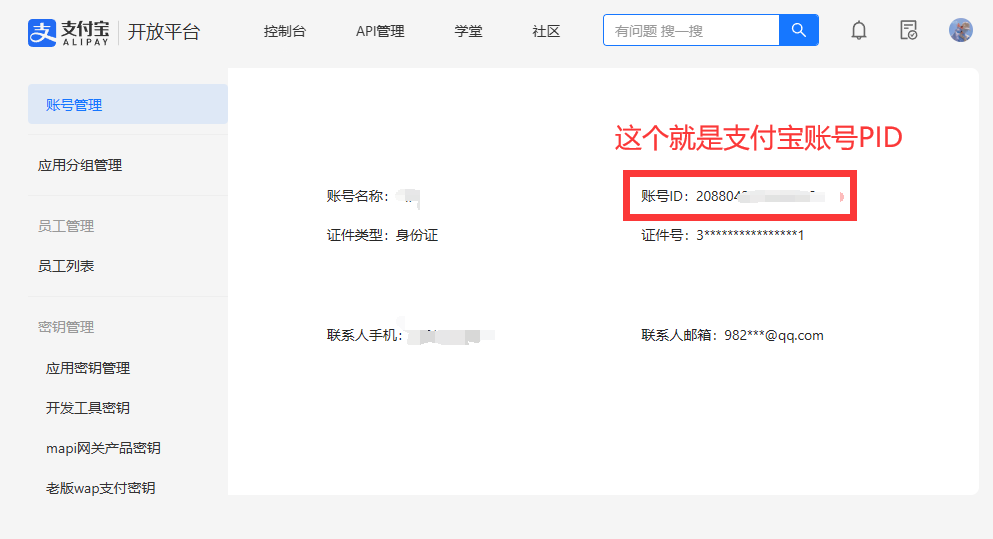Open 员工列表 in the sidebar
This screenshot has width=993, height=539.
click(x=66, y=266)
